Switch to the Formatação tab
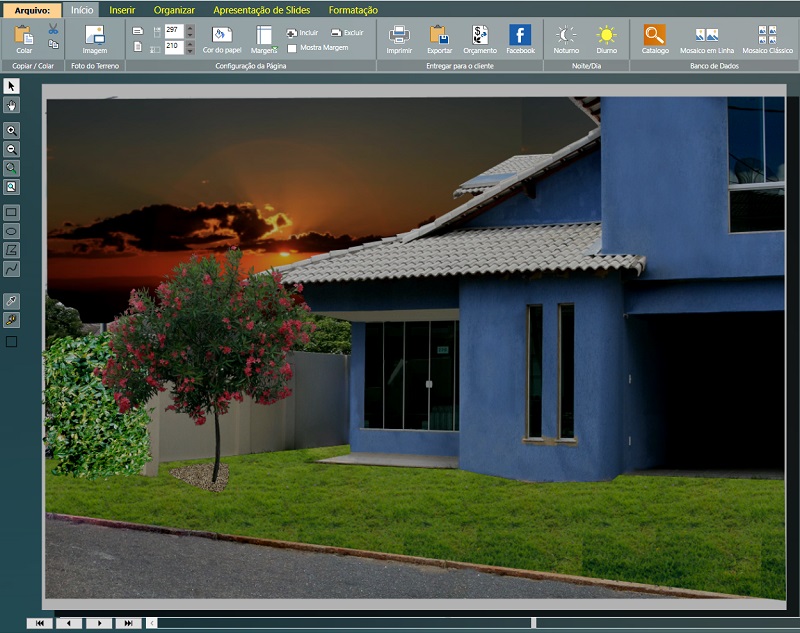The image size is (800, 633). pos(353,9)
